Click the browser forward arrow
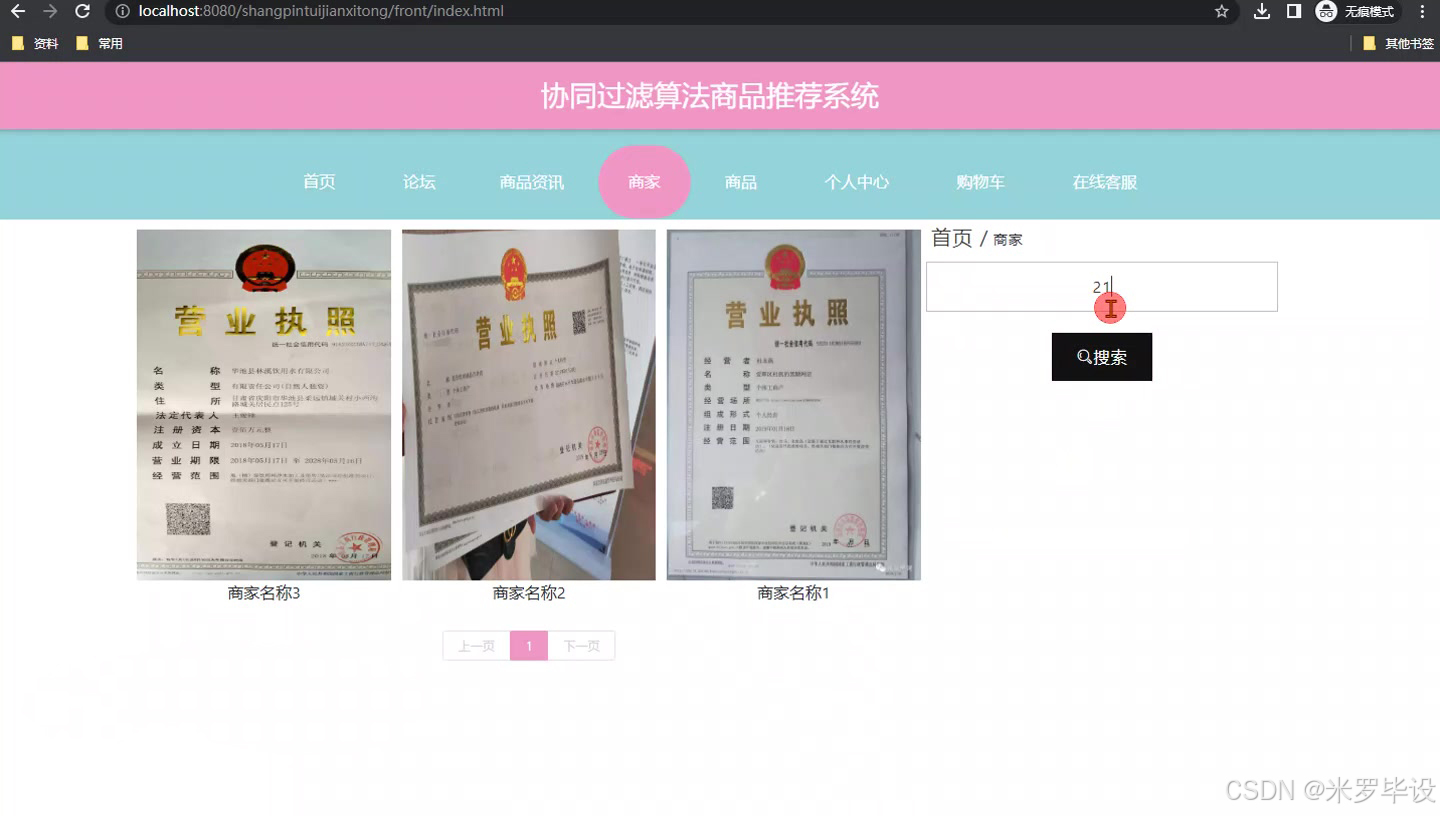 [48, 12]
